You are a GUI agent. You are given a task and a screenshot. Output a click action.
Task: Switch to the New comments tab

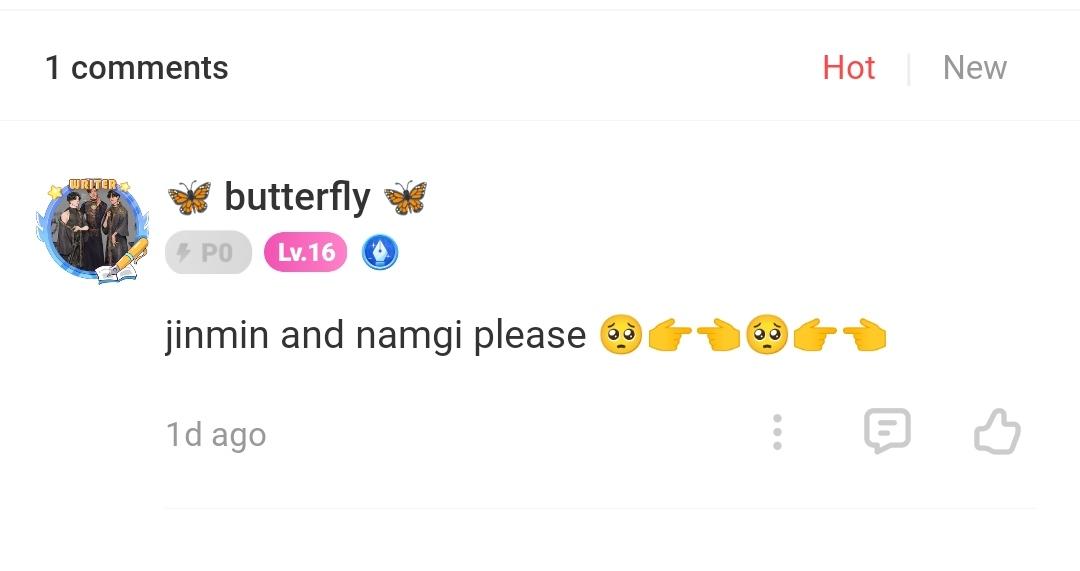(x=974, y=68)
